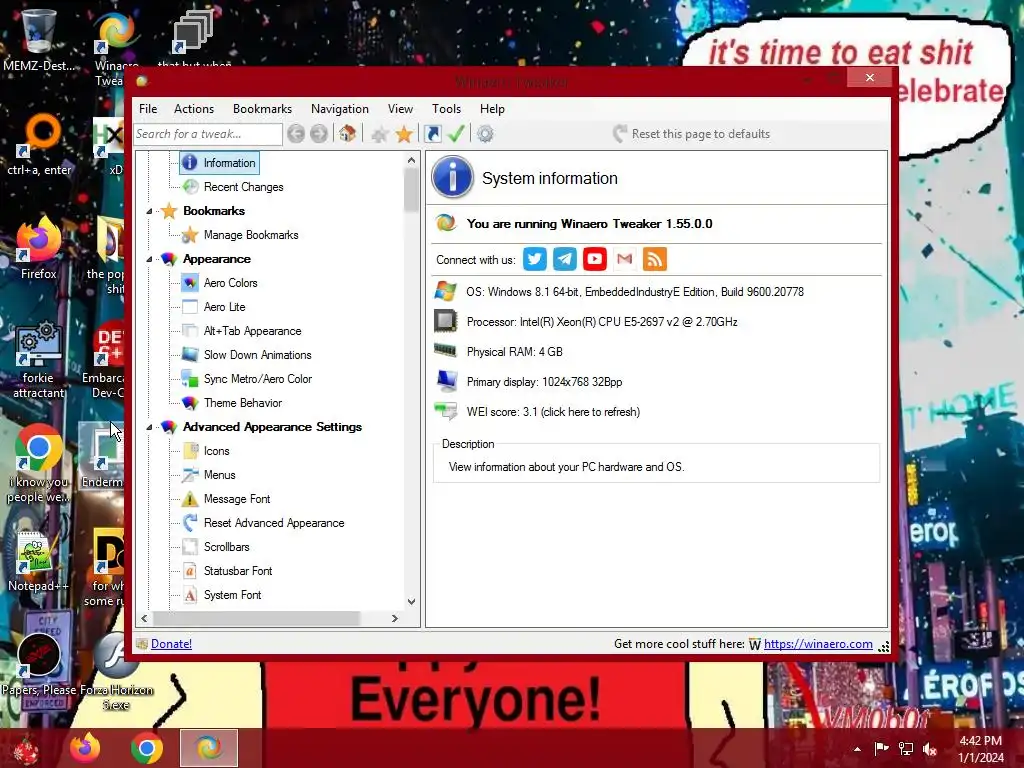The height and width of the screenshot is (768, 1024).
Task: Click the Start button ornament icon
Action: [26, 749]
